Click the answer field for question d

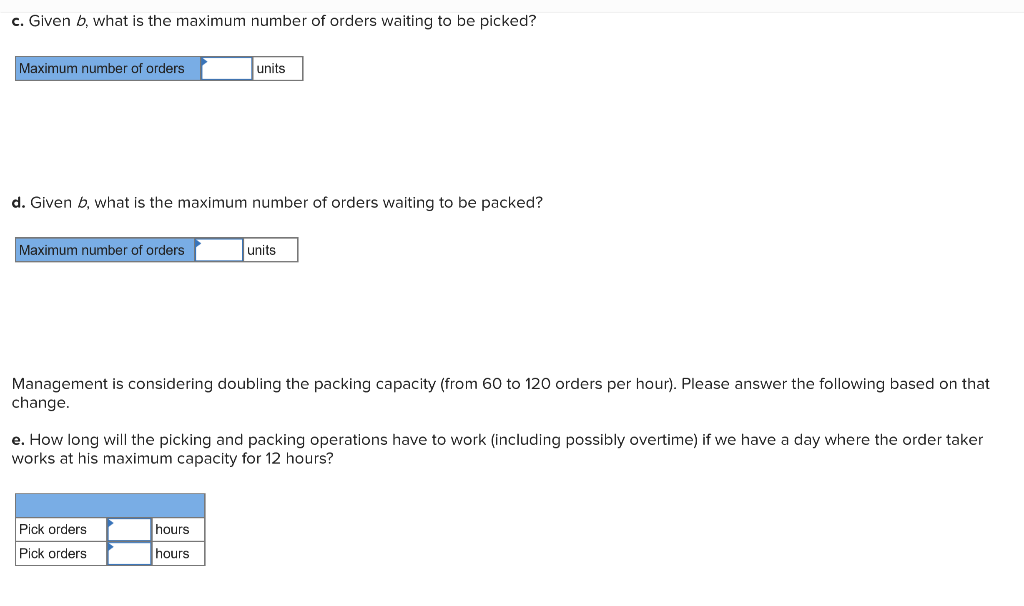tap(220, 250)
